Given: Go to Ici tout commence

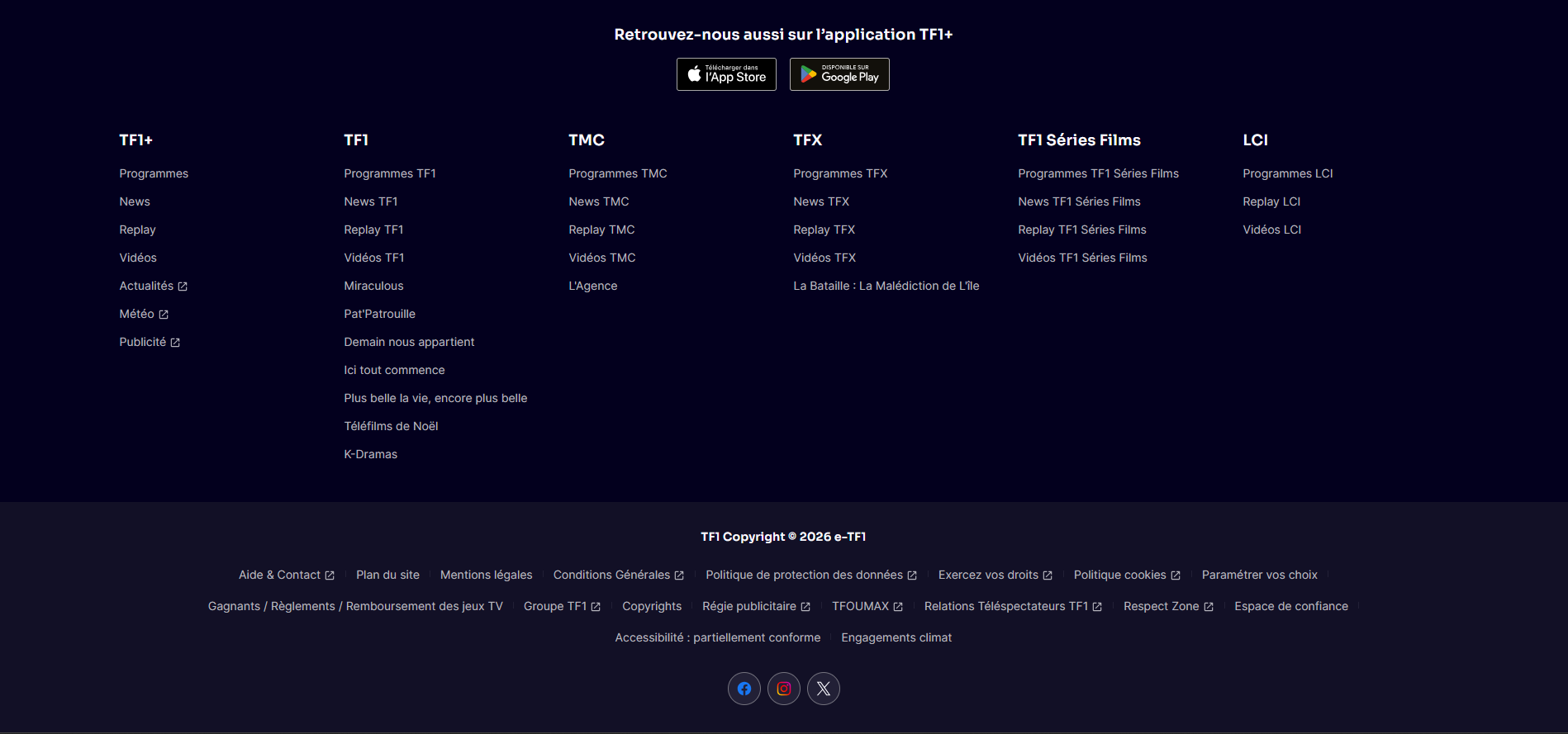Looking at the screenshot, I should tap(394, 370).
